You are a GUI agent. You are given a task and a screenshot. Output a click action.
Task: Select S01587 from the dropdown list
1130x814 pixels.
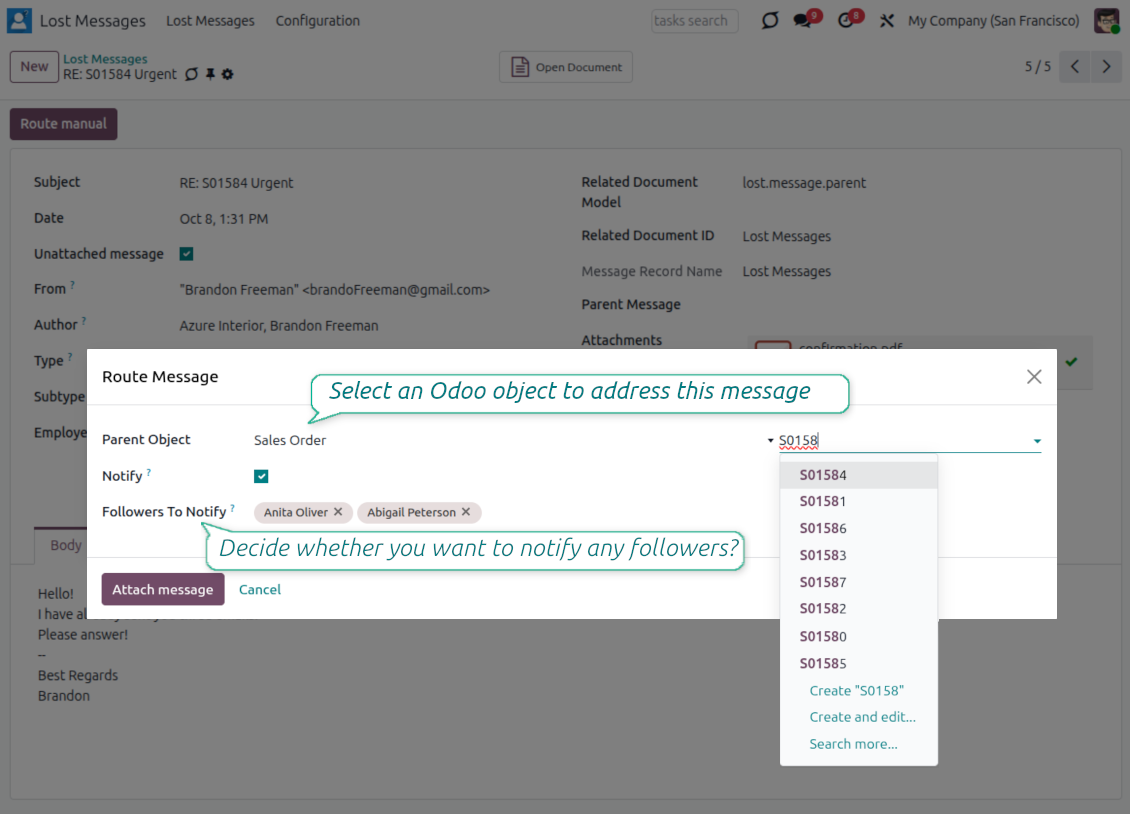pos(858,582)
